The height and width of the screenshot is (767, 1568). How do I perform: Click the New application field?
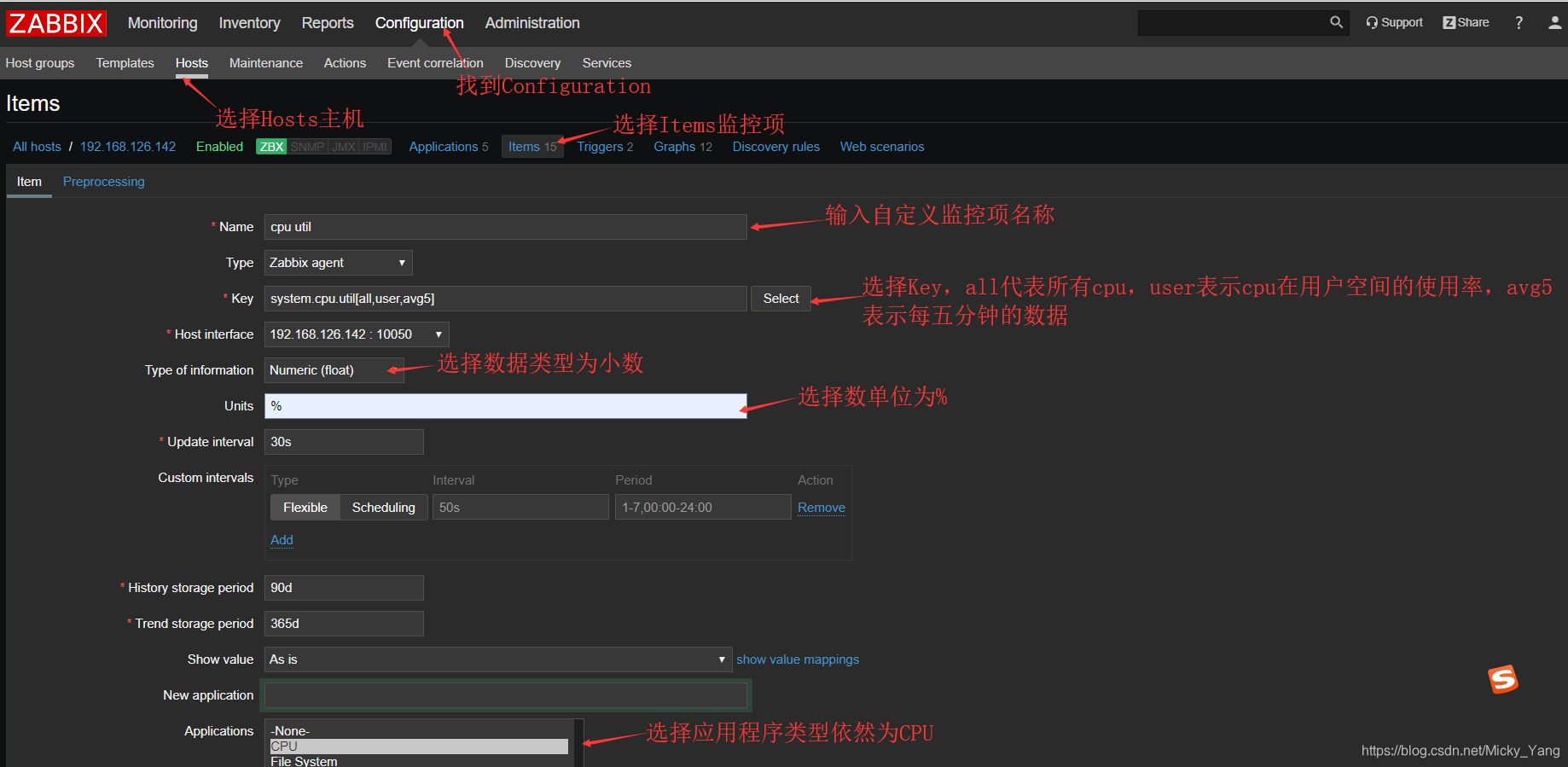pos(505,695)
